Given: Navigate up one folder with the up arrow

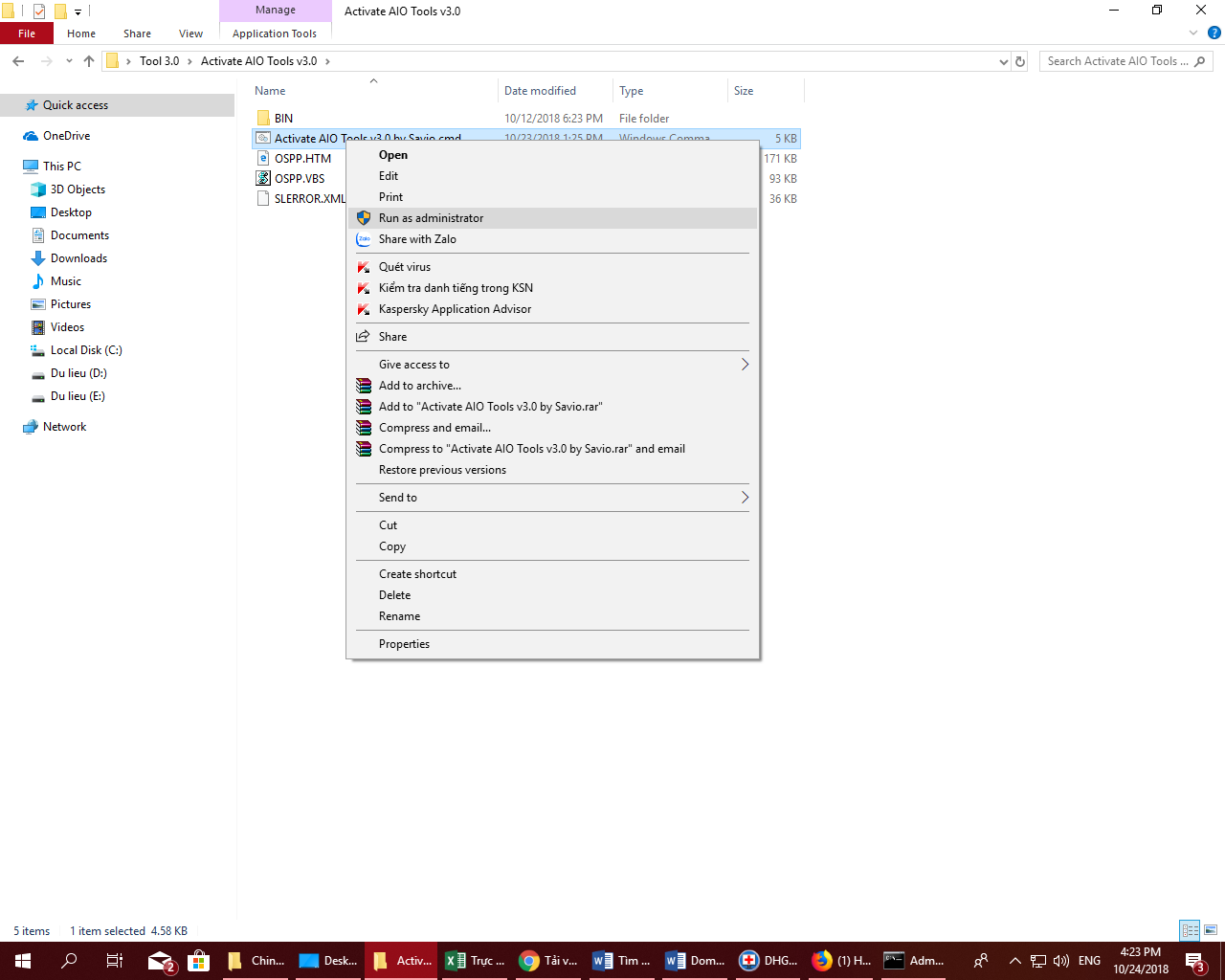Looking at the screenshot, I should click(x=88, y=60).
